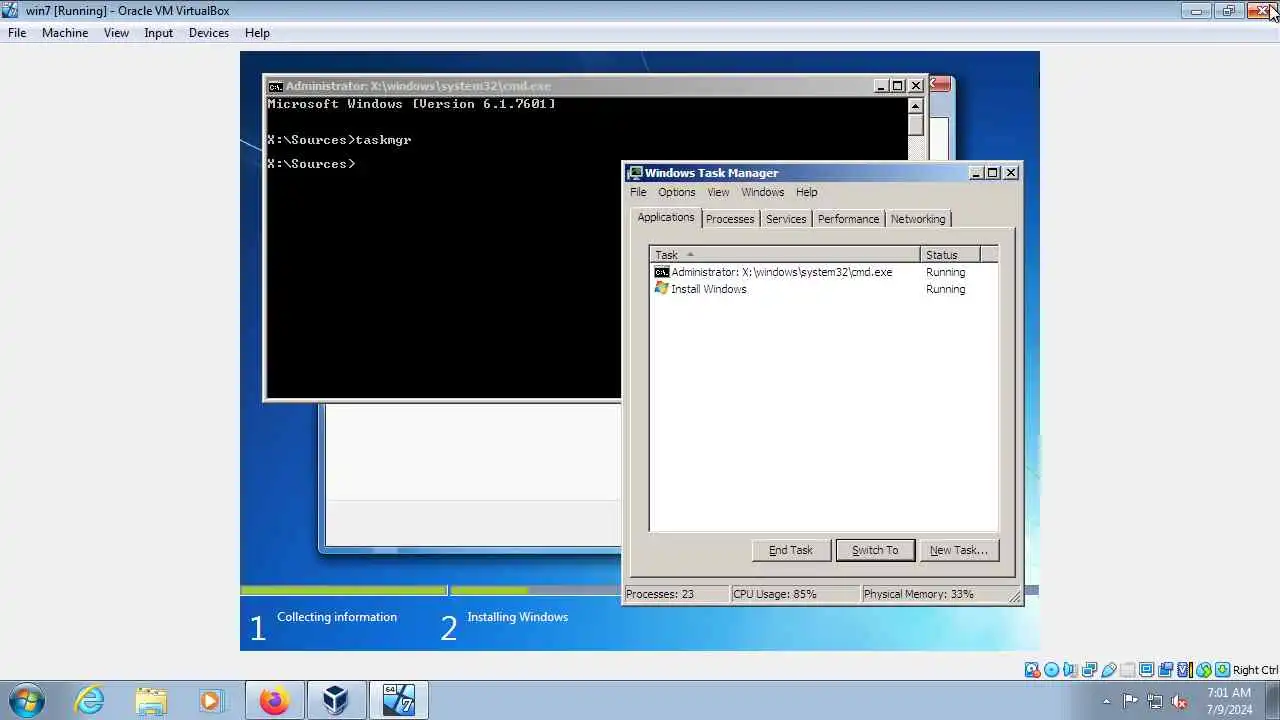The image size is (1280, 720).
Task: Click the Installing Windows step label
Action: pos(517,617)
